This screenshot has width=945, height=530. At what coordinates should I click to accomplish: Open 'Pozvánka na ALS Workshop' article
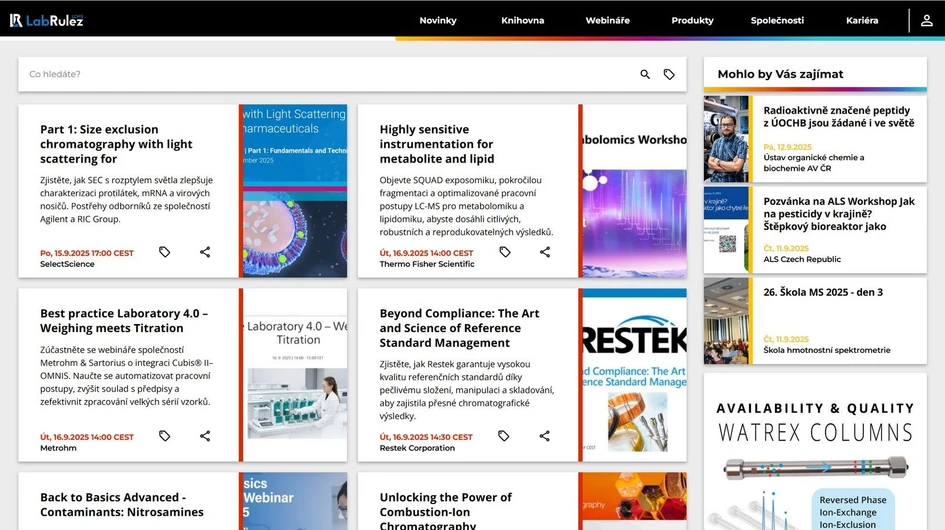point(839,214)
